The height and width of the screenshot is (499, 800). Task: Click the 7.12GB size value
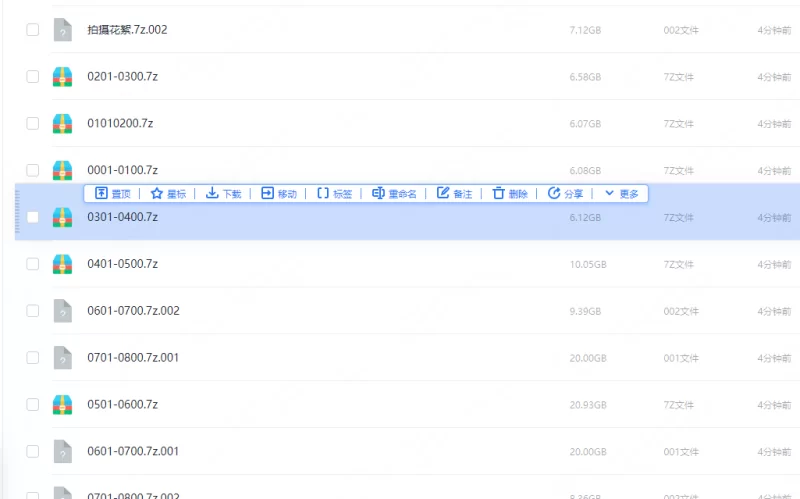click(585, 30)
